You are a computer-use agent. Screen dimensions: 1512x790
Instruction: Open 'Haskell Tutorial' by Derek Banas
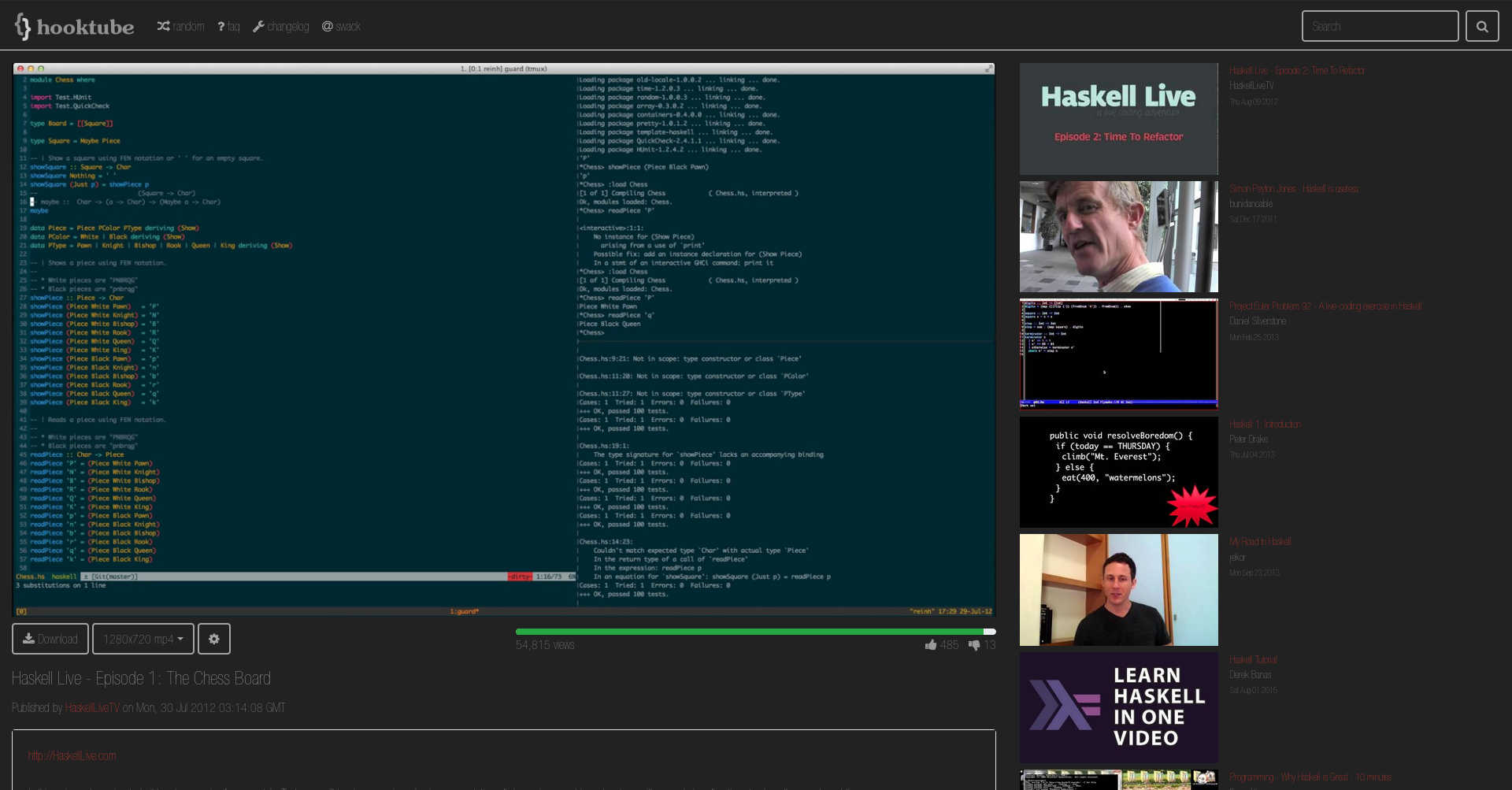(1254, 658)
